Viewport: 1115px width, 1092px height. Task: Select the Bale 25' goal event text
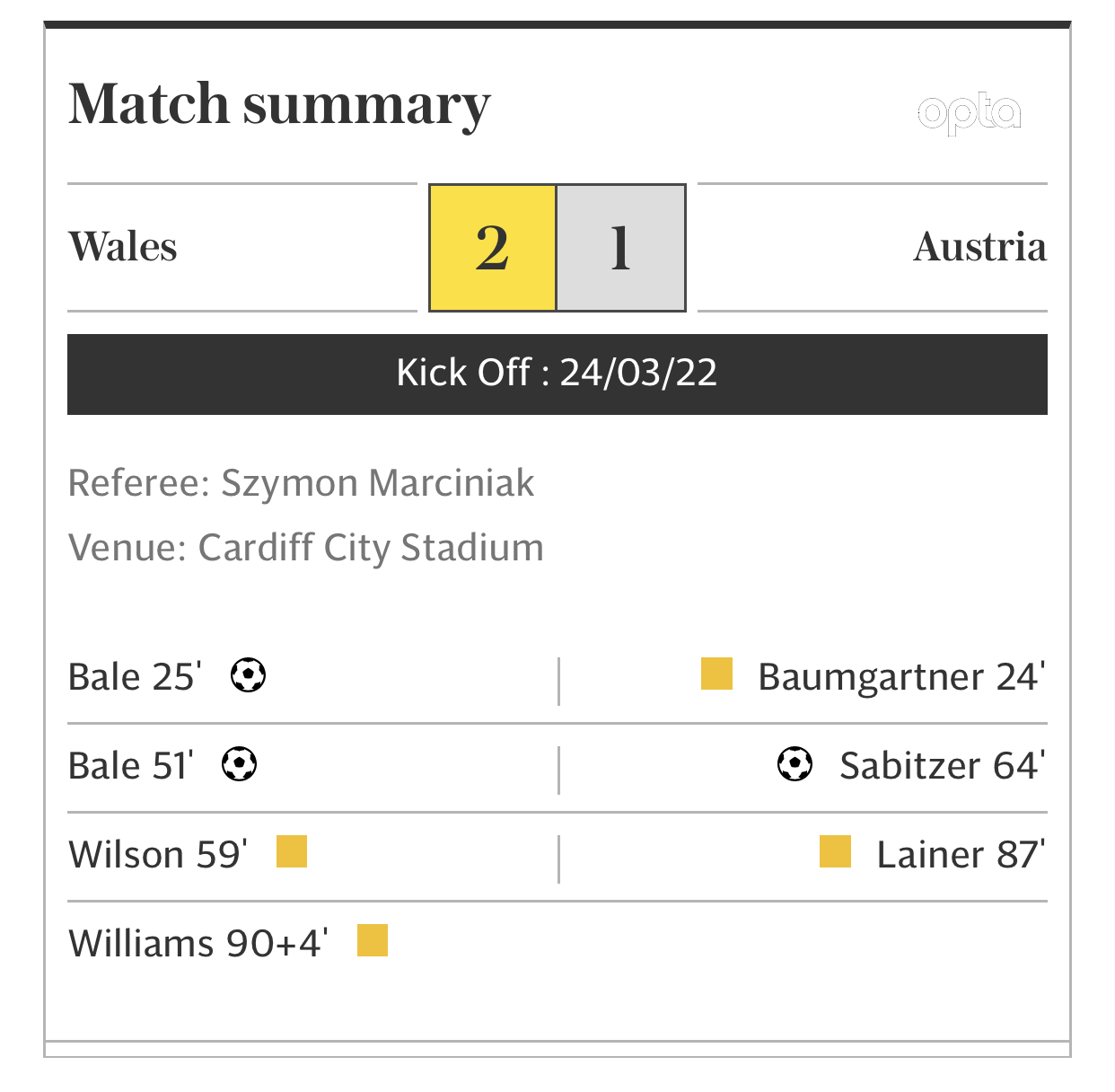click(135, 677)
